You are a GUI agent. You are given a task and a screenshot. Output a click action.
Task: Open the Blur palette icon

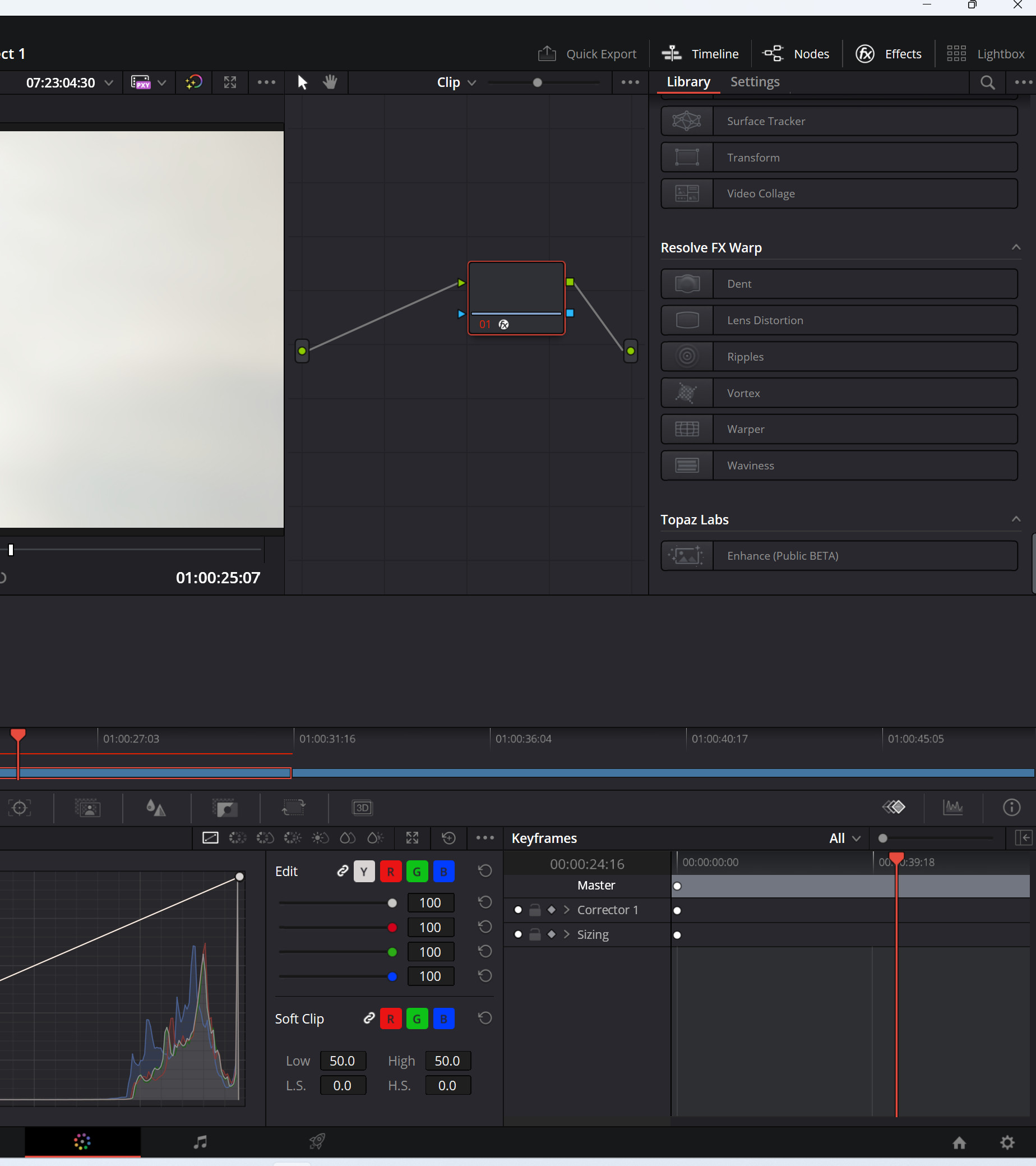[x=156, y=808]
